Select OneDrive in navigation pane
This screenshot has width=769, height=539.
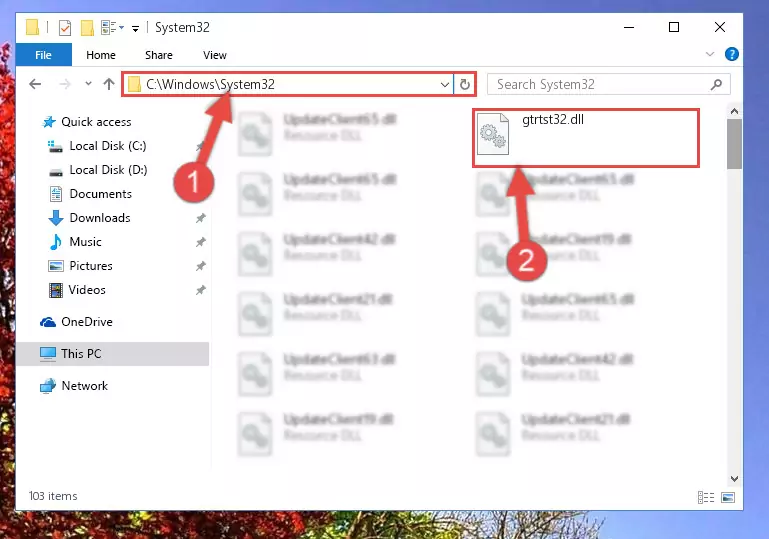coord(77,322)
